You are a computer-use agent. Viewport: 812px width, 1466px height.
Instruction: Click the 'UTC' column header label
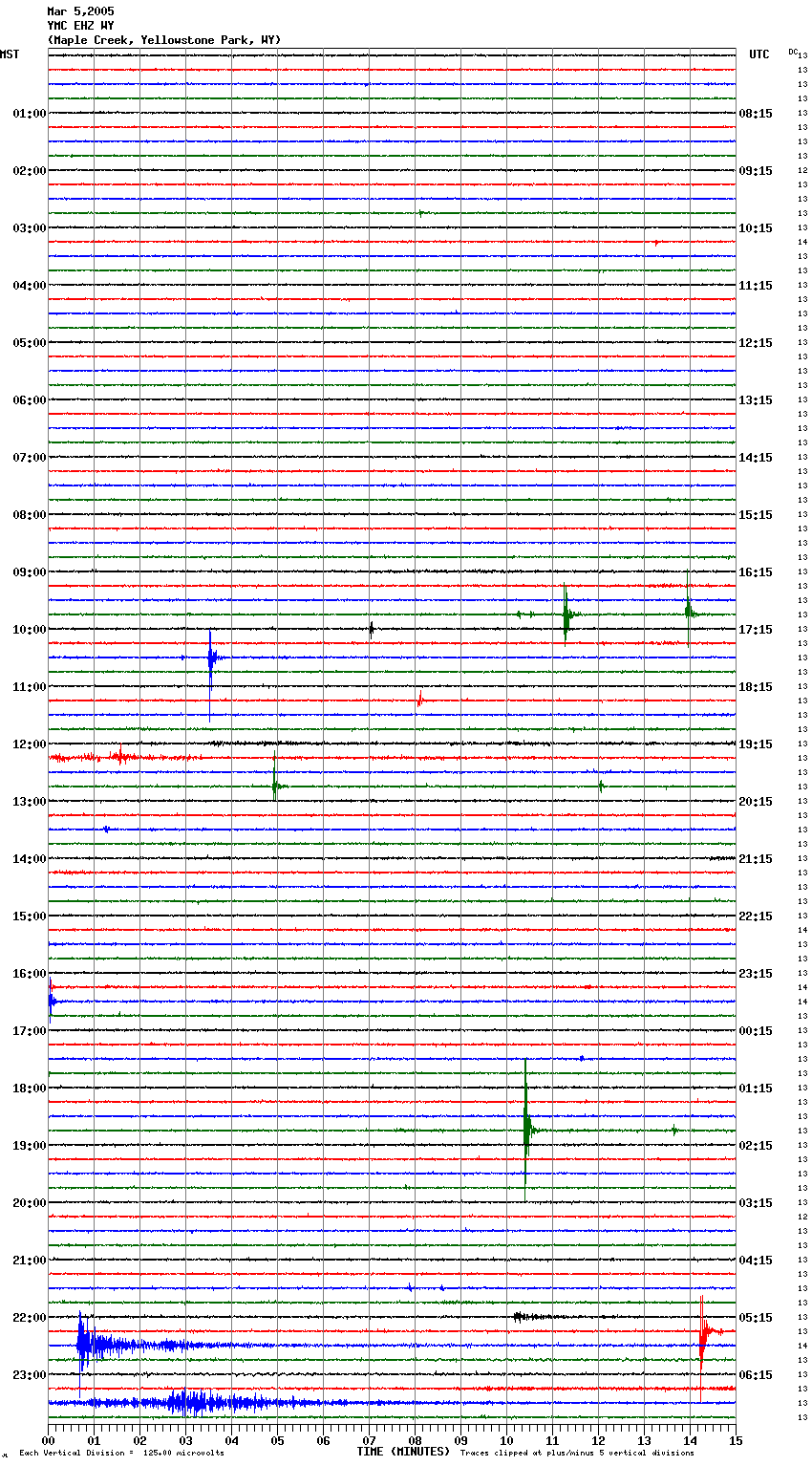(x=759, y=54)
